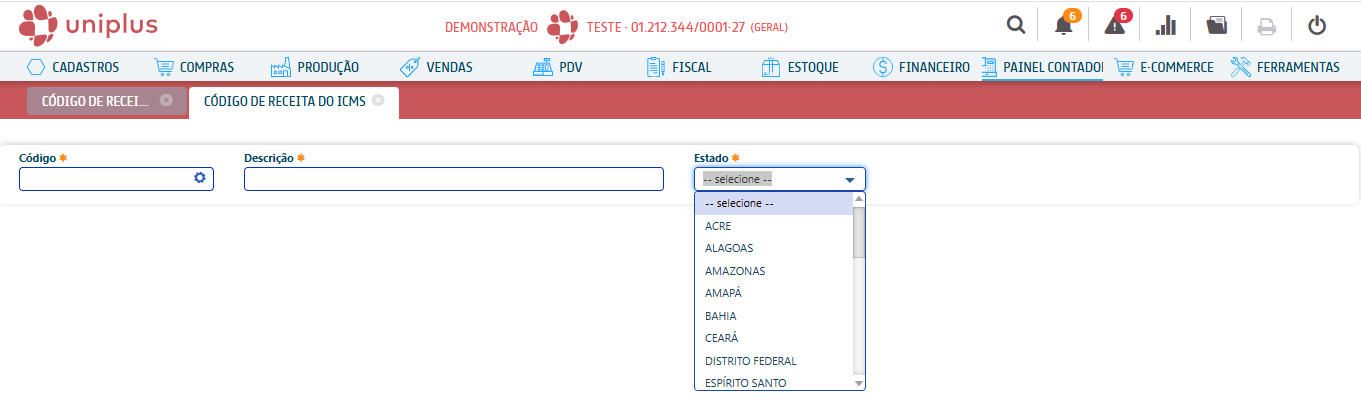The image size is (1361, 412).
Task: Click the gear icon in Código field
Action: tap(200, 178)
